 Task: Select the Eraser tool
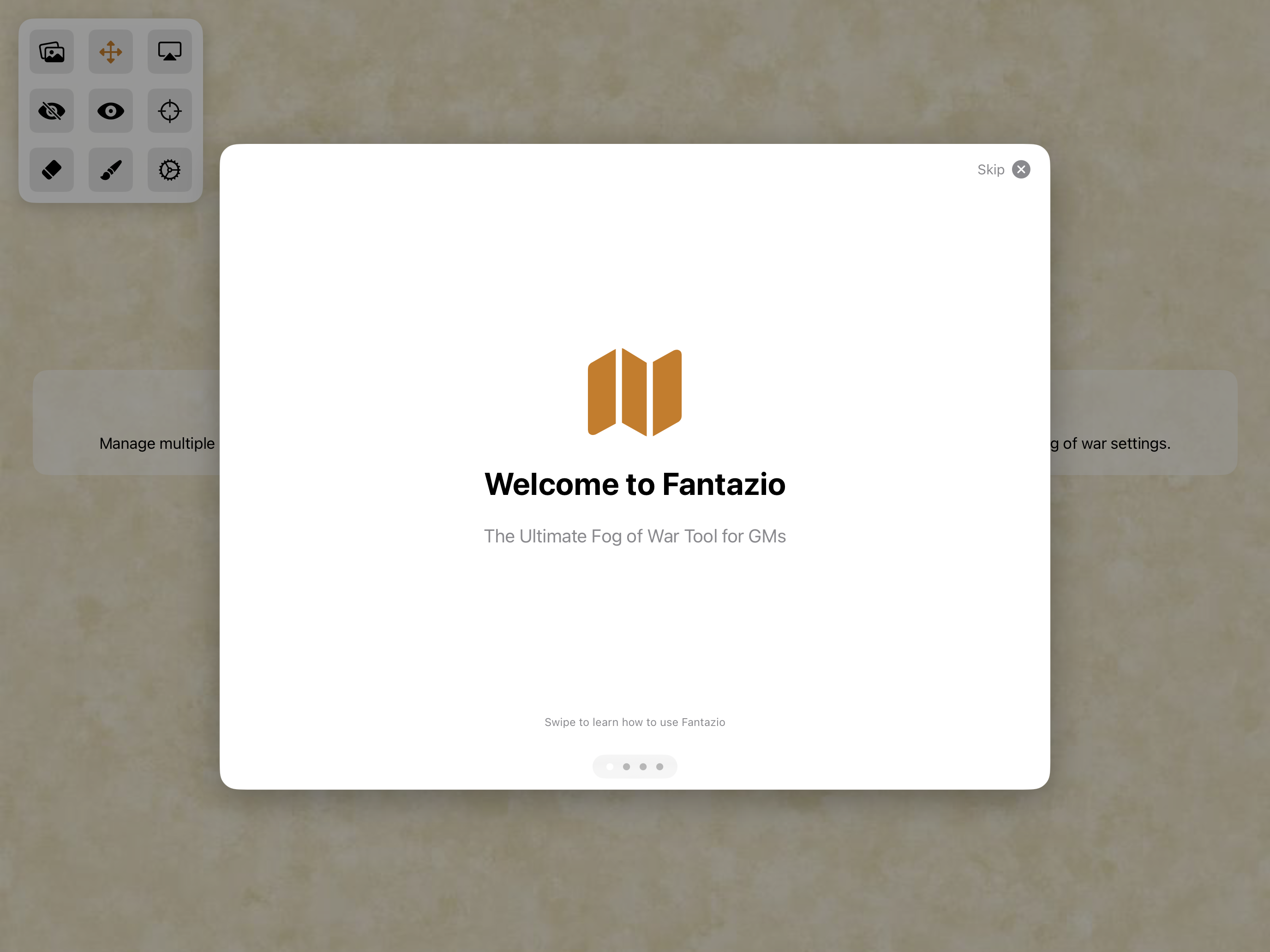tap(51, 170)
